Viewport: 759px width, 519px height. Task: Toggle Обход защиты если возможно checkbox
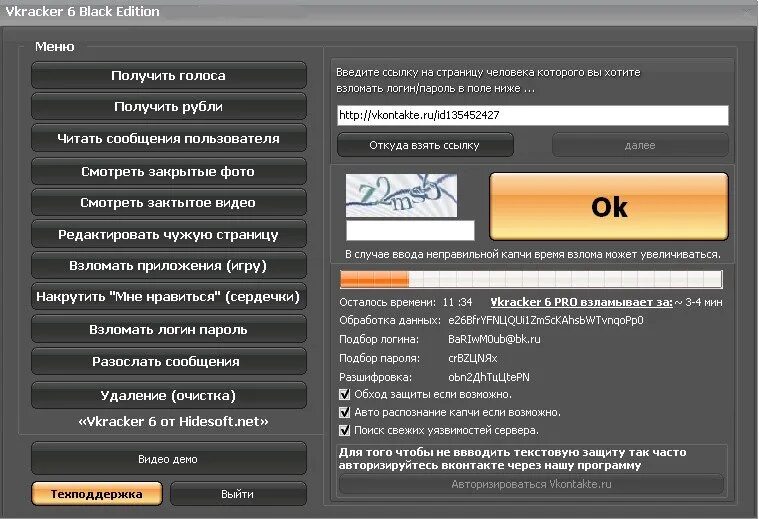(x=345, y=394)
